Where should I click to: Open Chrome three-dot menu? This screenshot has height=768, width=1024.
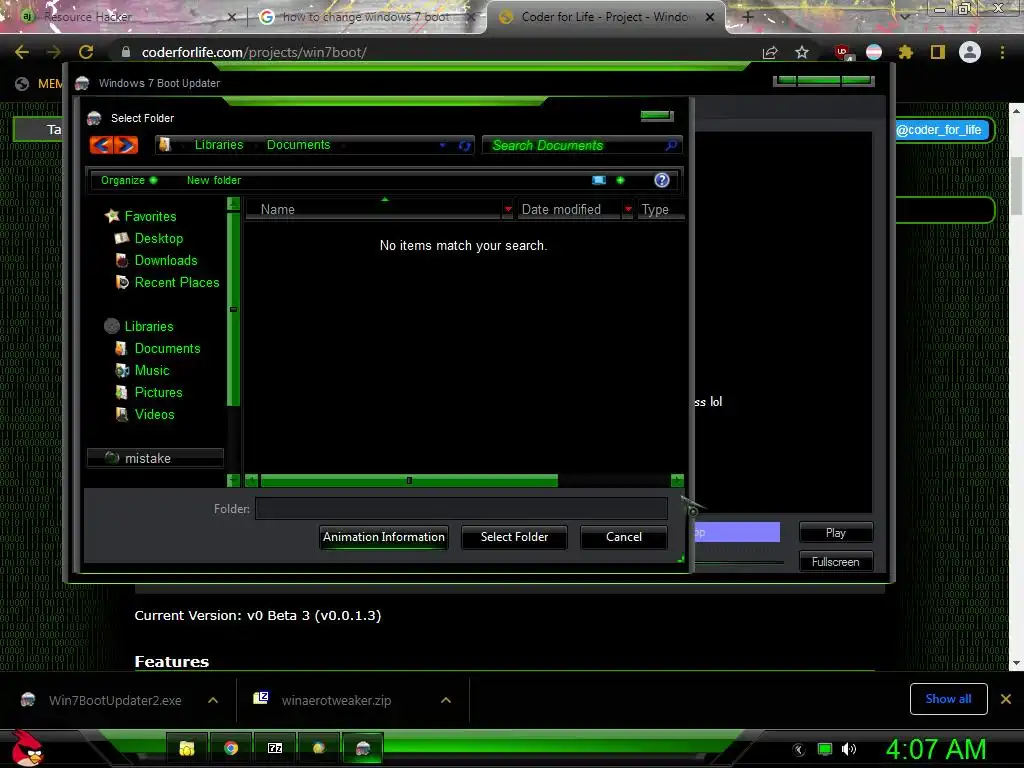[x=1002, y=52]
